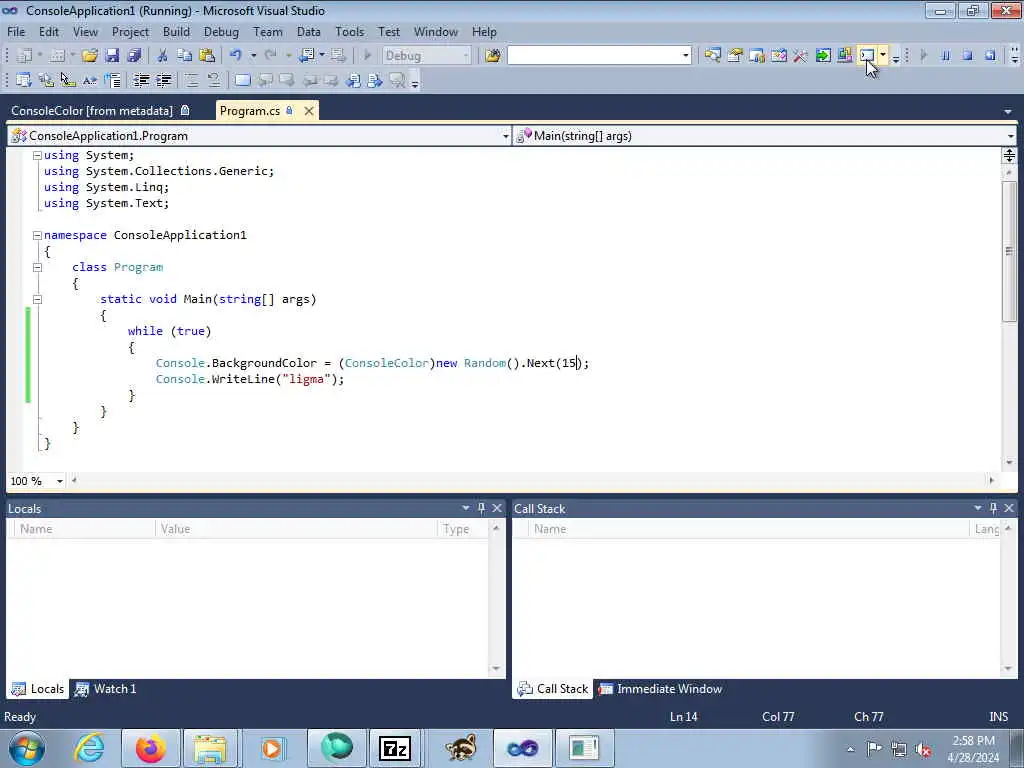Open the Debug menu
Screen dimensions: 1024x768
[221, 31]
